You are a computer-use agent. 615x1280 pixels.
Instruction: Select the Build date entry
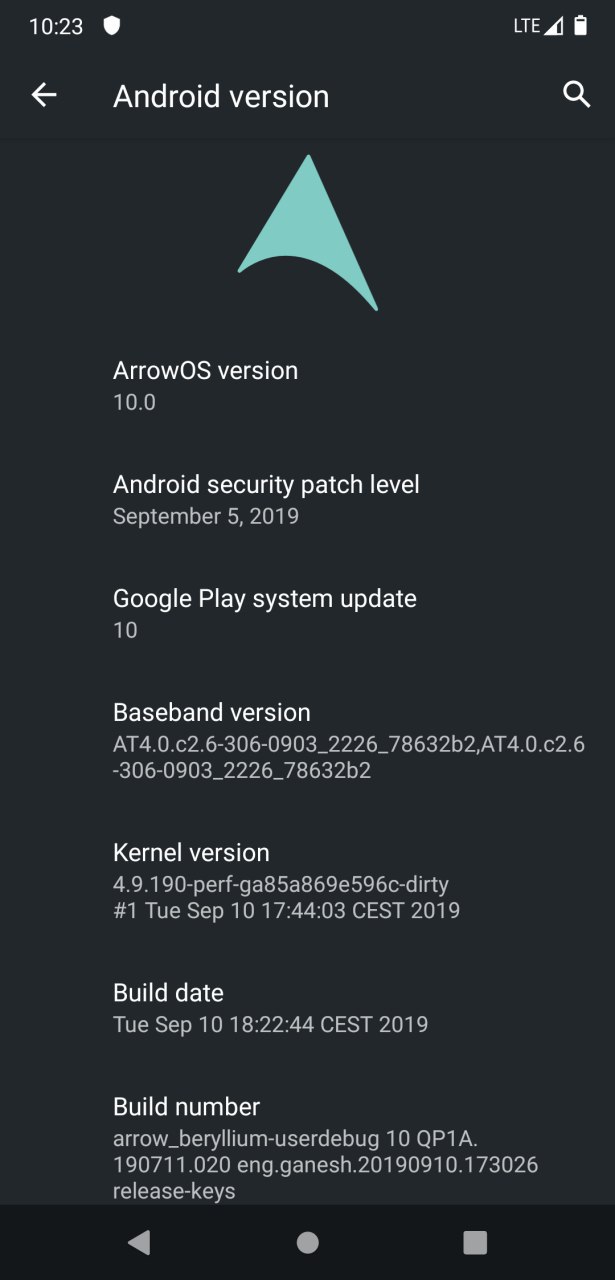pos(307,1008)
